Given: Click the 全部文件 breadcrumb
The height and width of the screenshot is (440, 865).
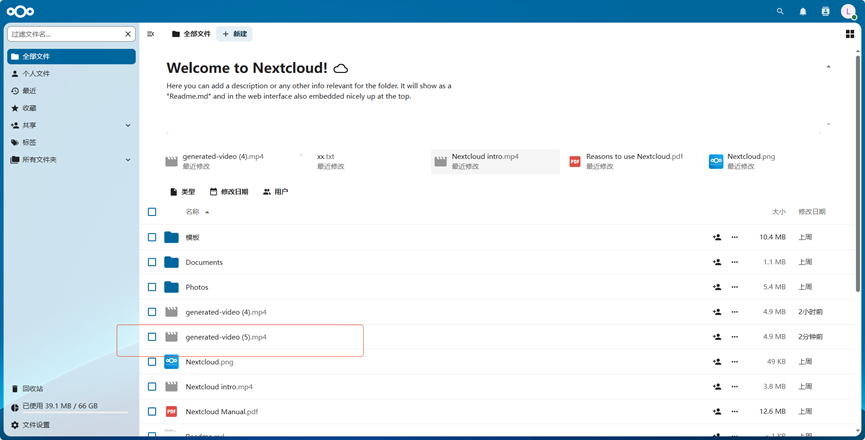Looking at the screenshot, I should point(191,34).
